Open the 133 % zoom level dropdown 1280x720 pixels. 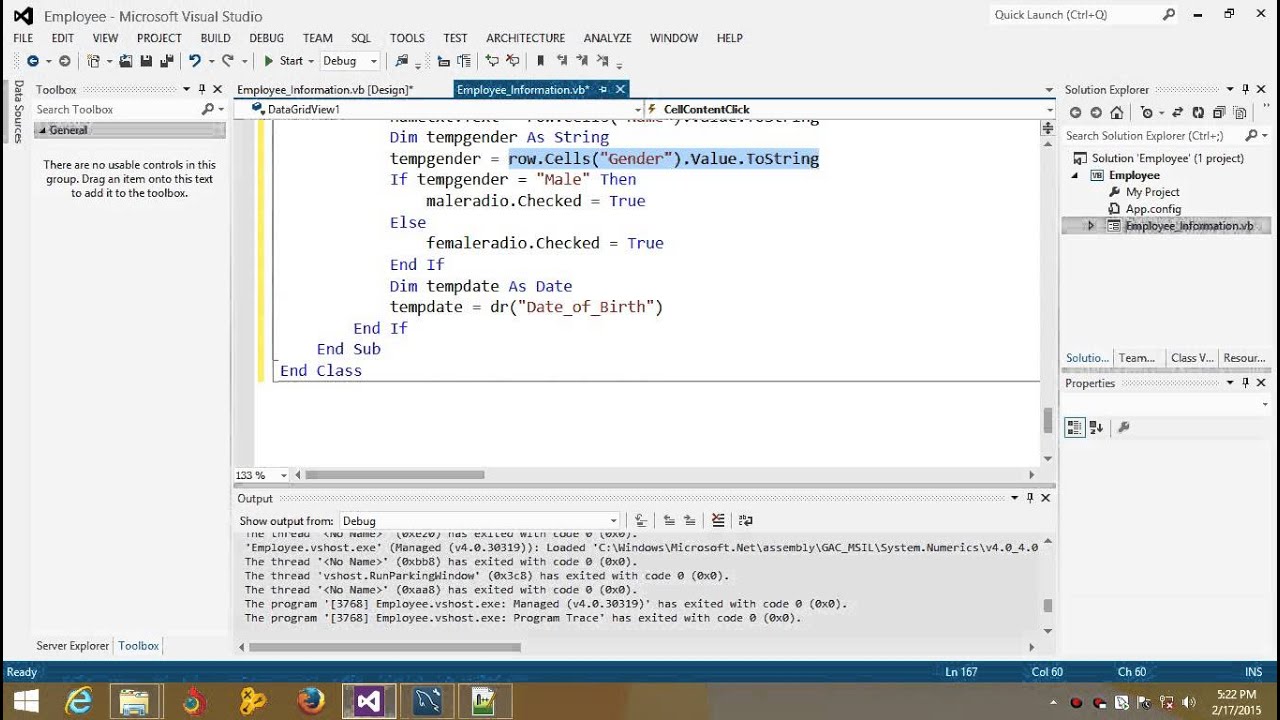pos(284,475)
